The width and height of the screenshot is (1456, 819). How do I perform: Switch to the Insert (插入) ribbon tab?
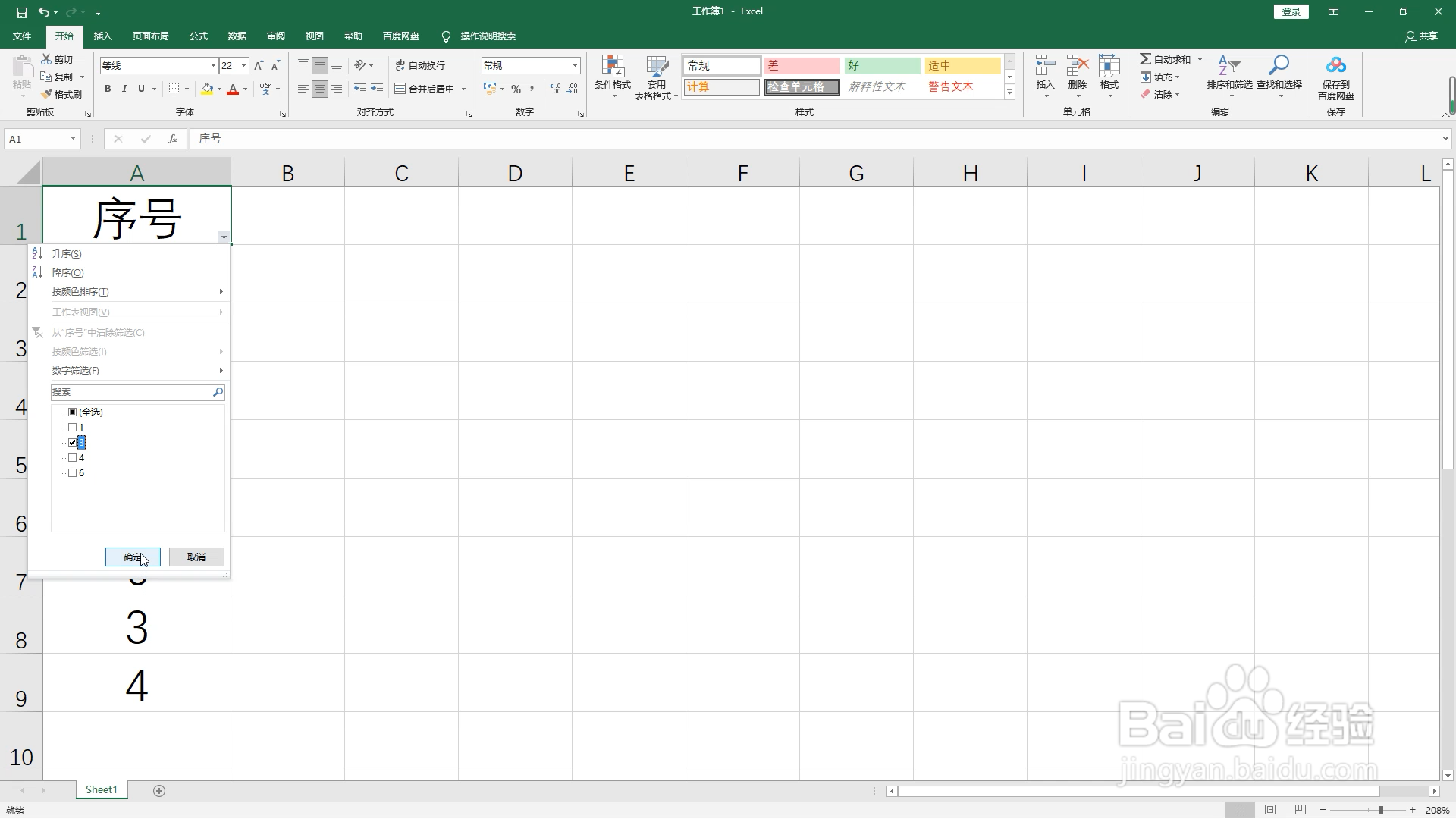click(102, 36)
